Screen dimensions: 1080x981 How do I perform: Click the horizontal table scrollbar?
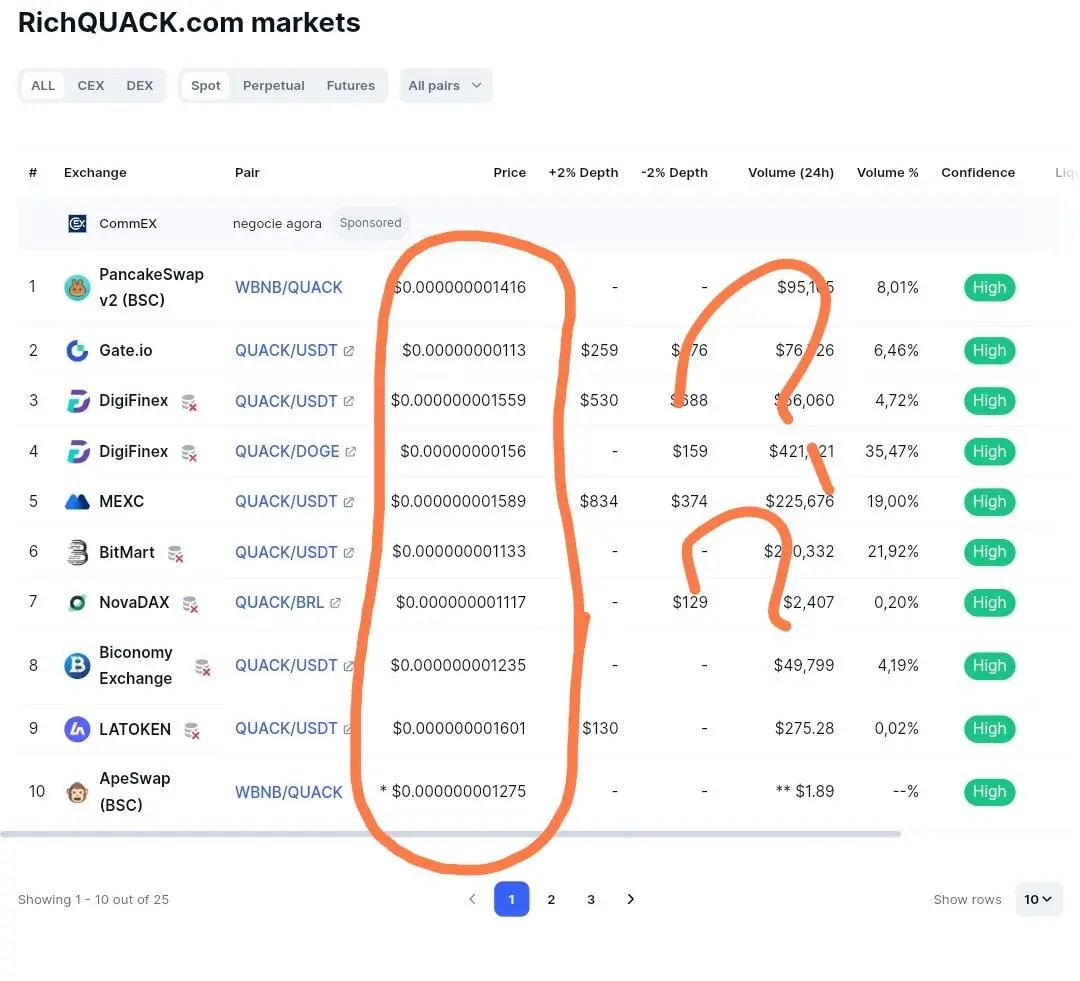450,834
